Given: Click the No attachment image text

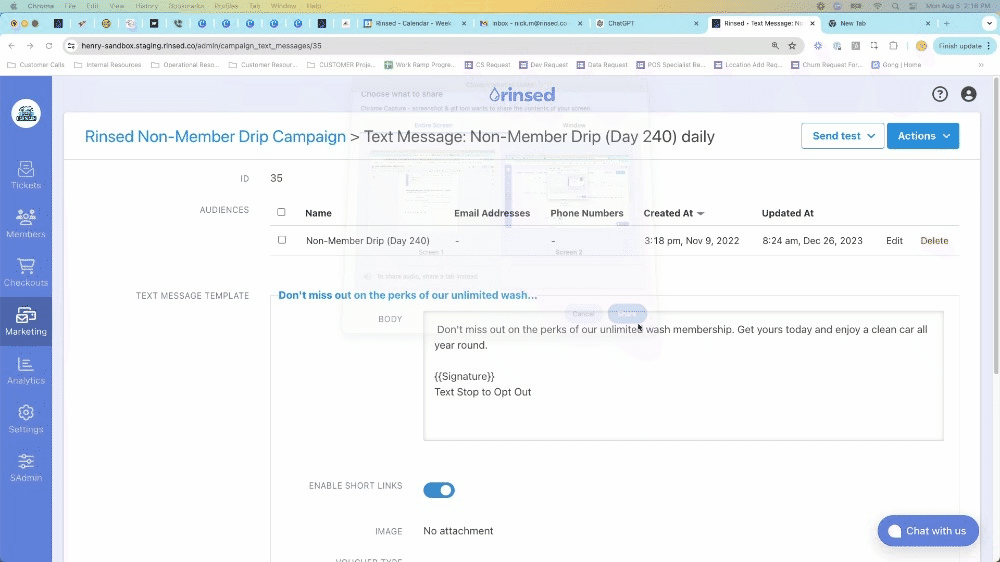Looking at the screenshot, I should coord(458,531).
